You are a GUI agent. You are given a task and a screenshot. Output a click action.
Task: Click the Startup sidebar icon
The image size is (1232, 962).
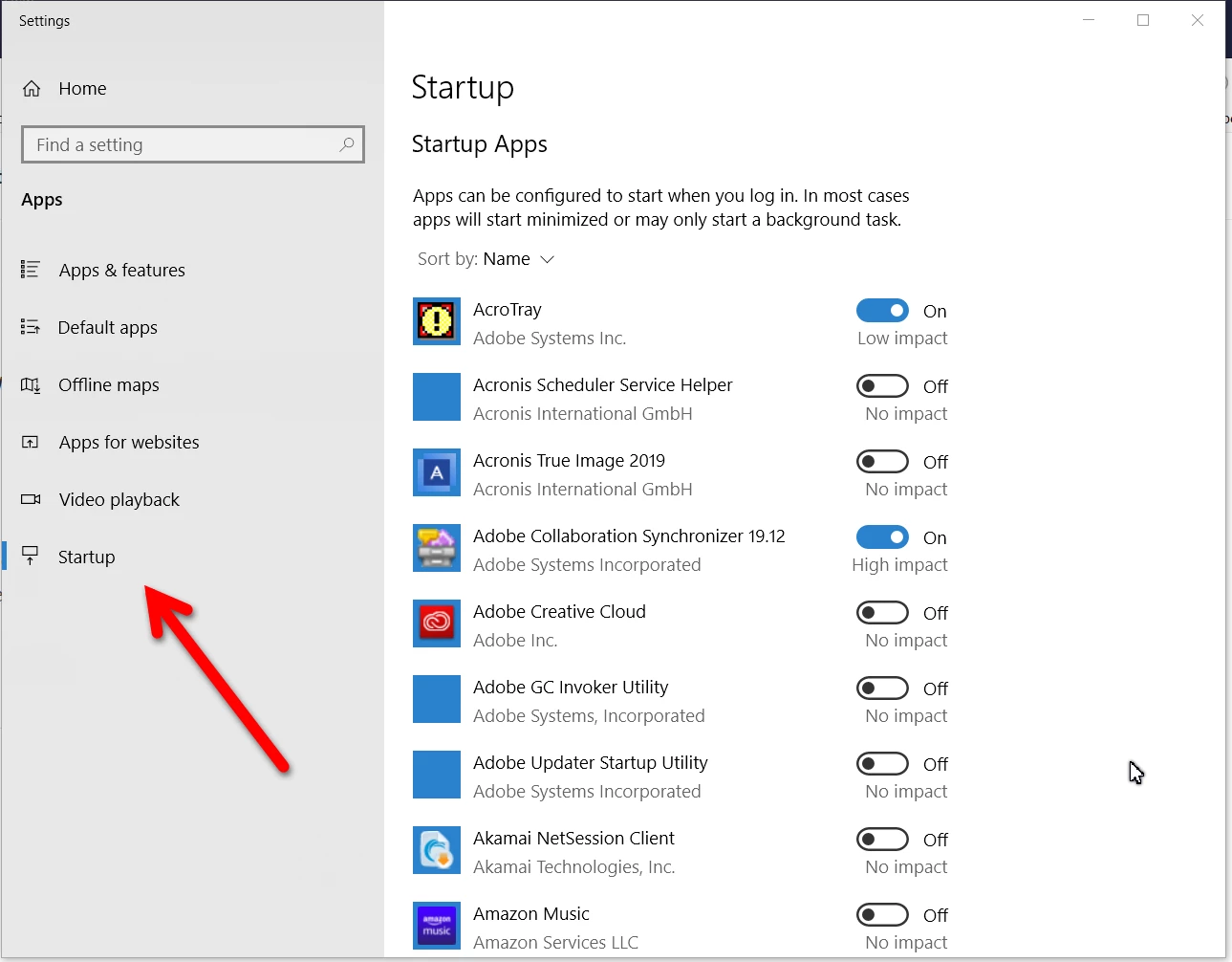[31, 557]
